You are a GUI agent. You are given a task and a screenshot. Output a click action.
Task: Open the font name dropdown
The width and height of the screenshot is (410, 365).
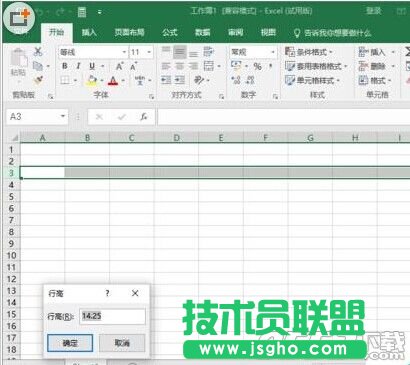[124, 52]
